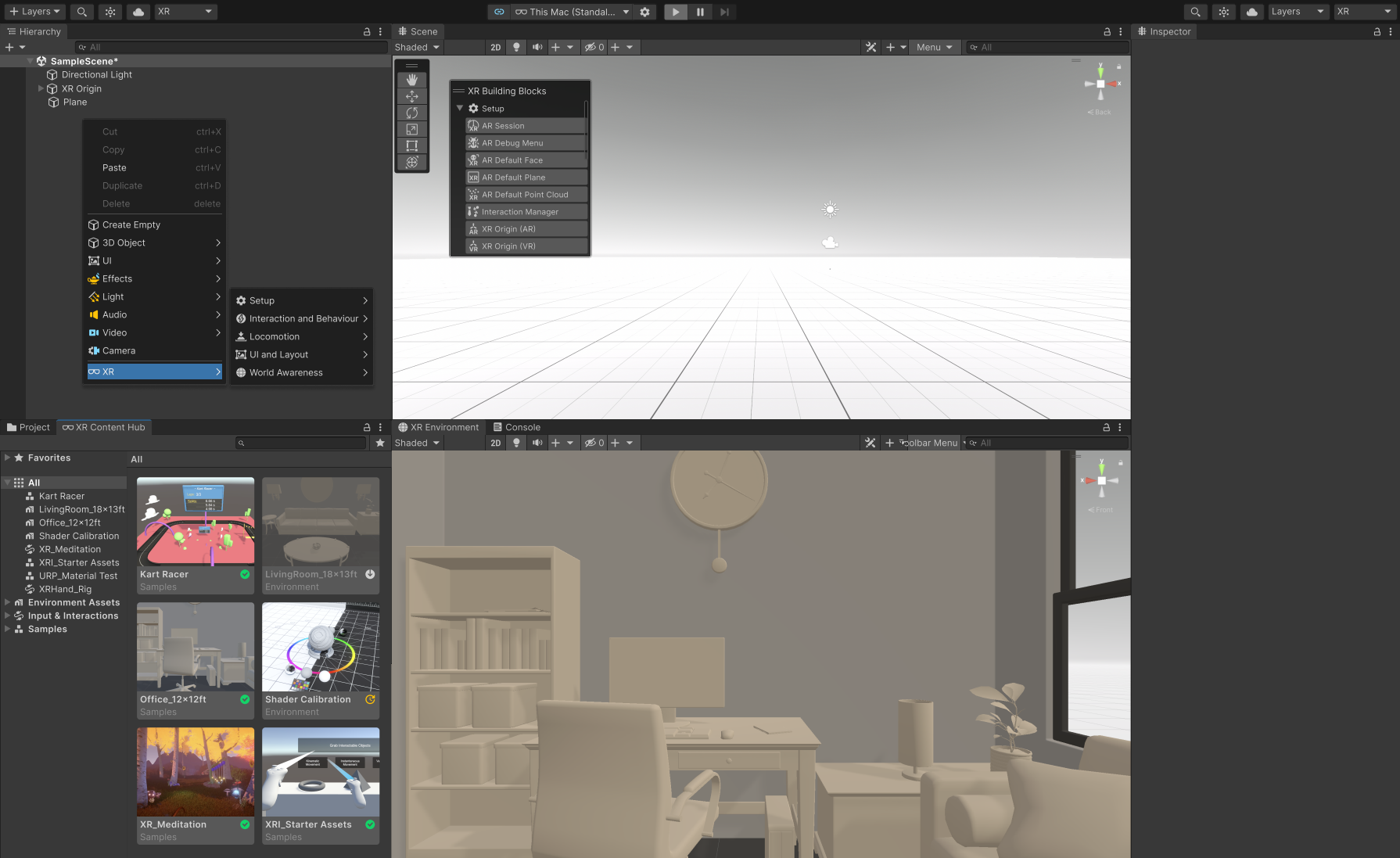
Task: Open the Kart Racer sample thumbnail
Action: tap(196, 522)
